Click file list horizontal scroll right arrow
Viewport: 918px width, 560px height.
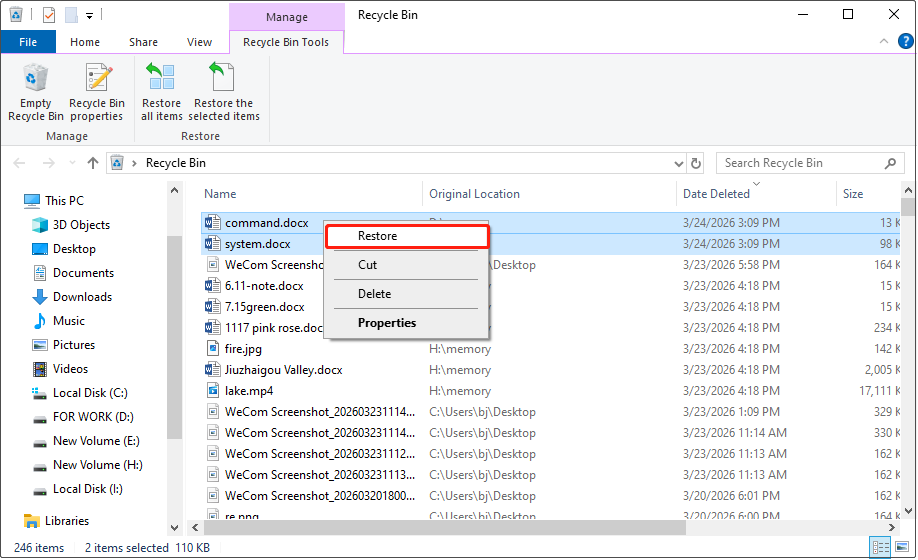pos(892,528)
